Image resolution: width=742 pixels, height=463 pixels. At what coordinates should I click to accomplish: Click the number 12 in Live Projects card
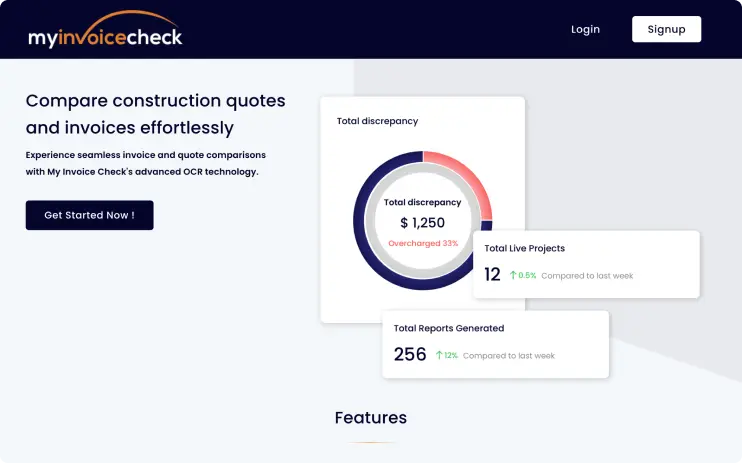[x=492, y=275]
